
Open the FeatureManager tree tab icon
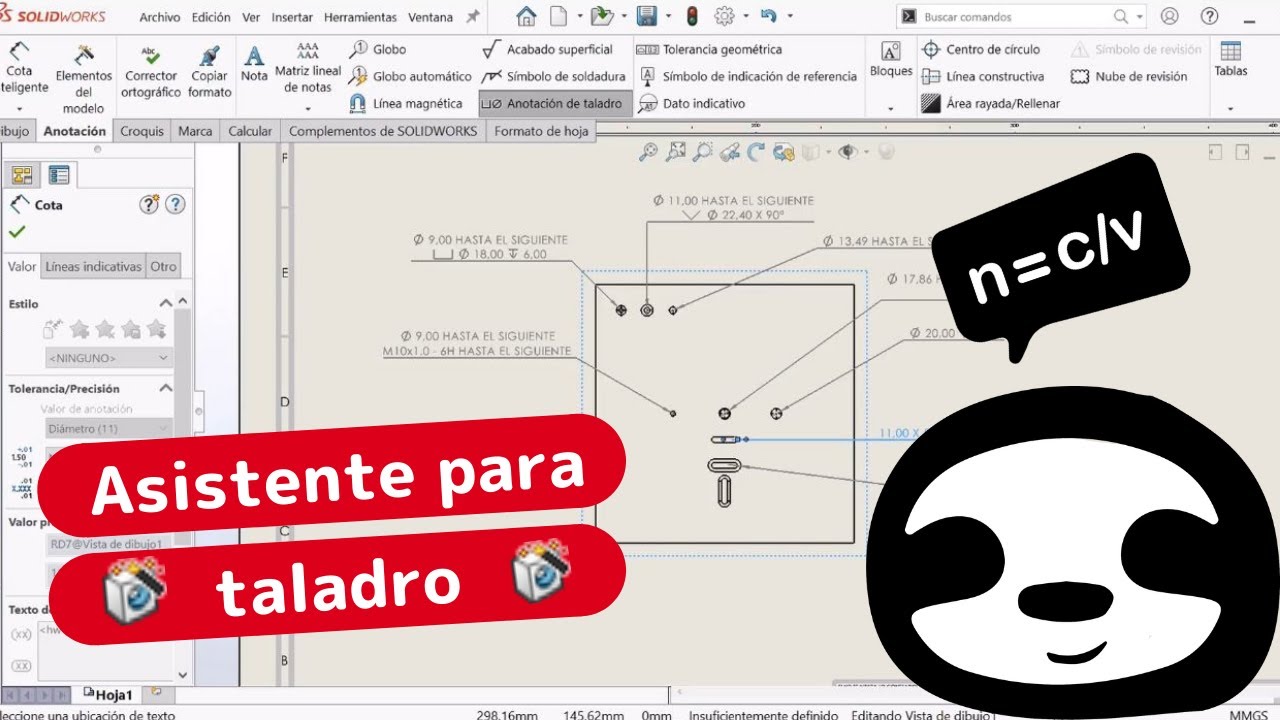click(x=22, y=175)
